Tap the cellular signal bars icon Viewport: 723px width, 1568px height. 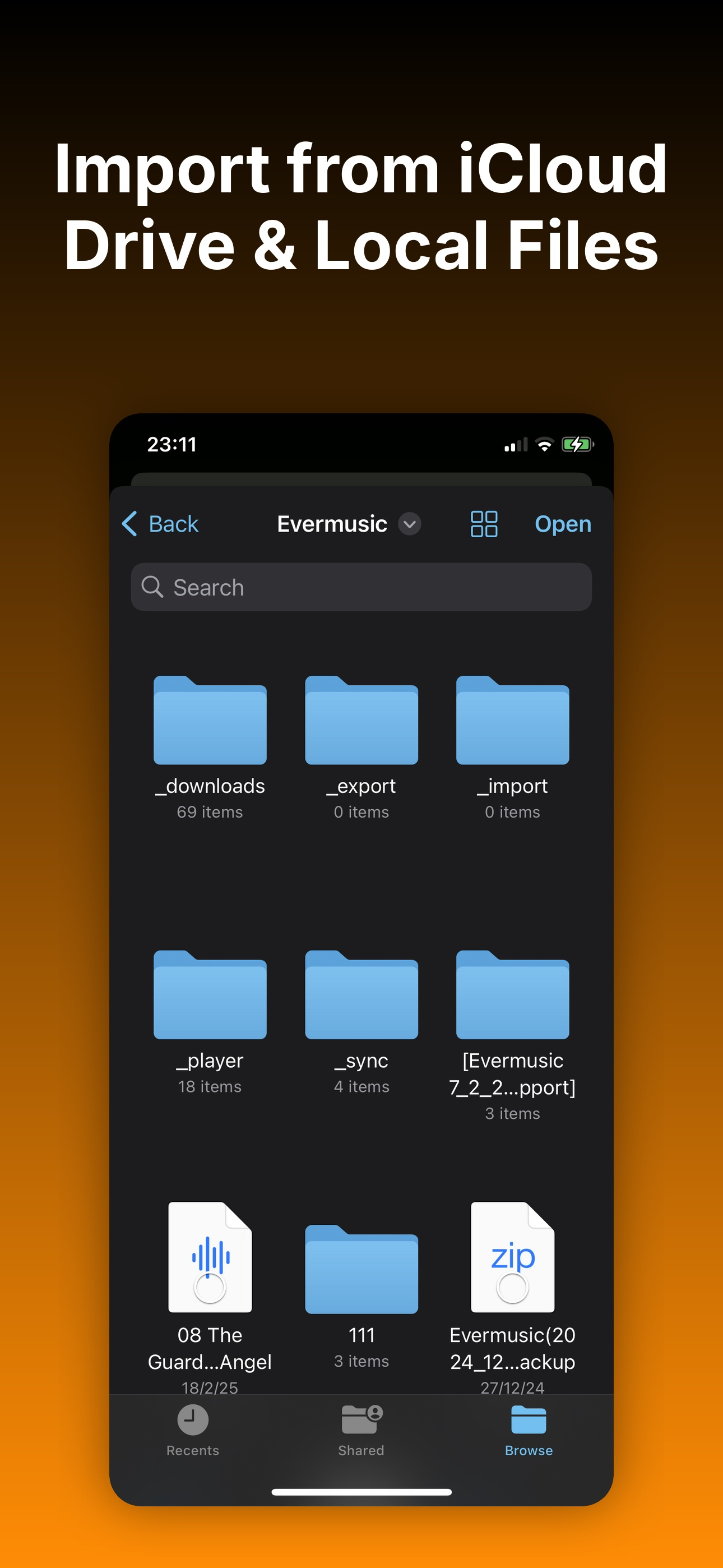pos(516,445)
